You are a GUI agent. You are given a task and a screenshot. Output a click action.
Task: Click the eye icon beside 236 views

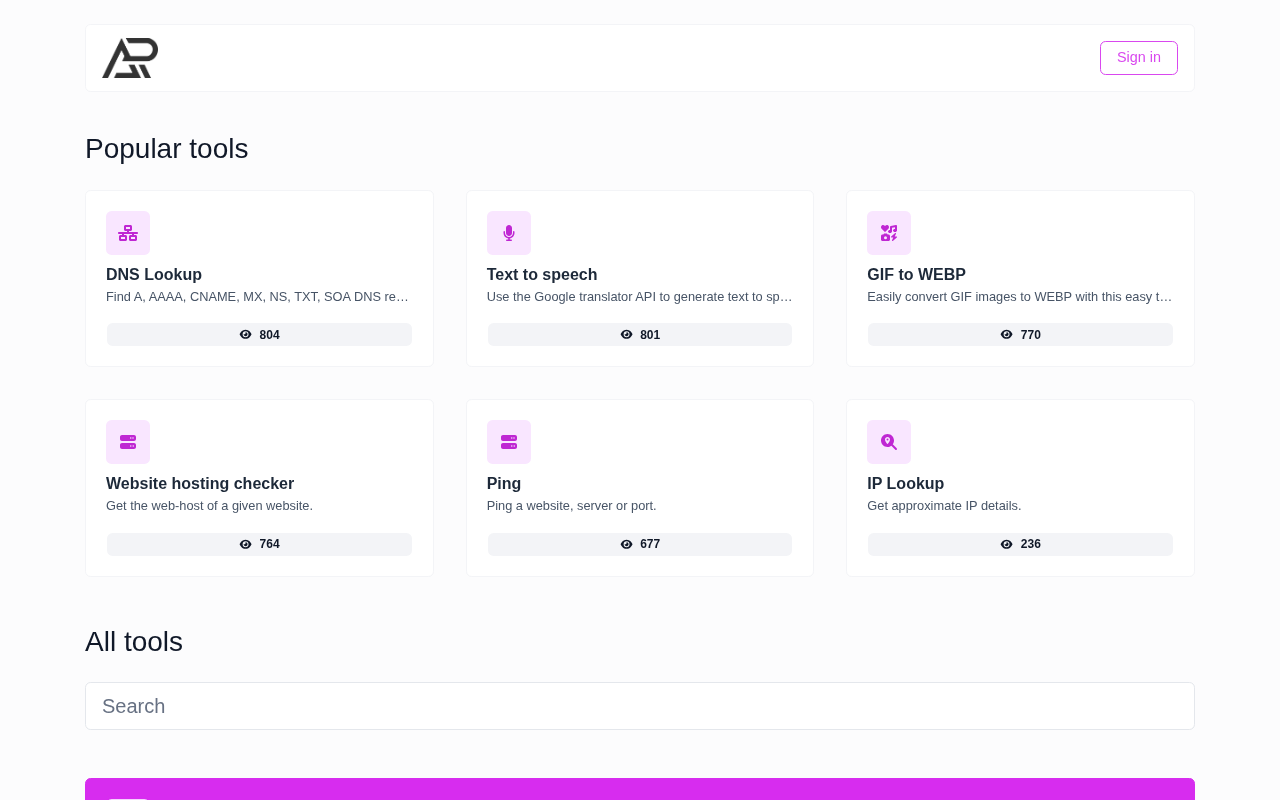click(1007, 544)
